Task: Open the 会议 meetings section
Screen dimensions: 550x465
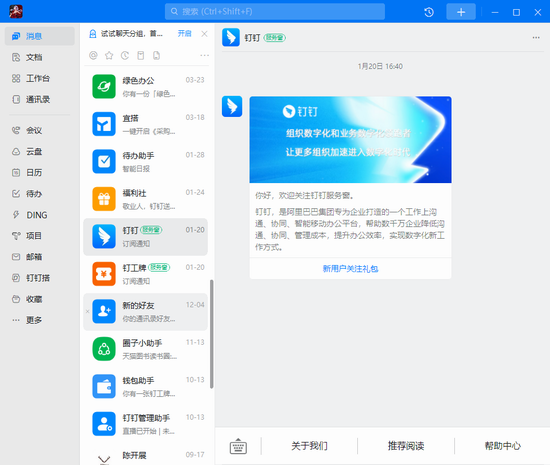Action: tap(40, 130)
